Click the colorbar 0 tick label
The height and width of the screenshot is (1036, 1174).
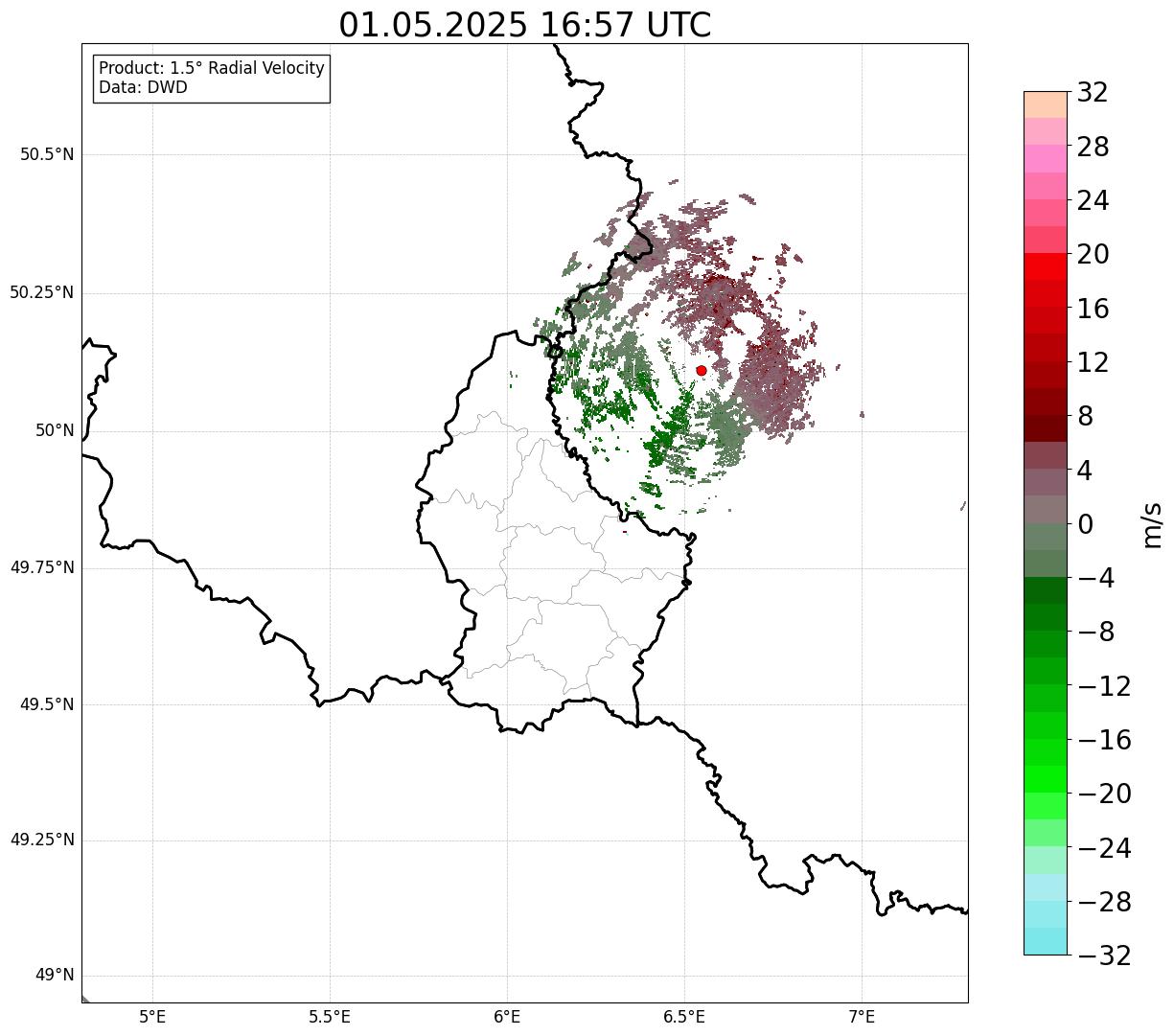1085,524
